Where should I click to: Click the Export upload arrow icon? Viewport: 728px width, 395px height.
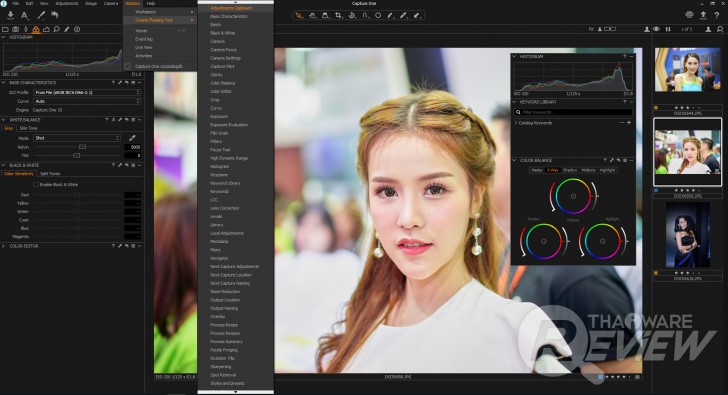[703, 15]
